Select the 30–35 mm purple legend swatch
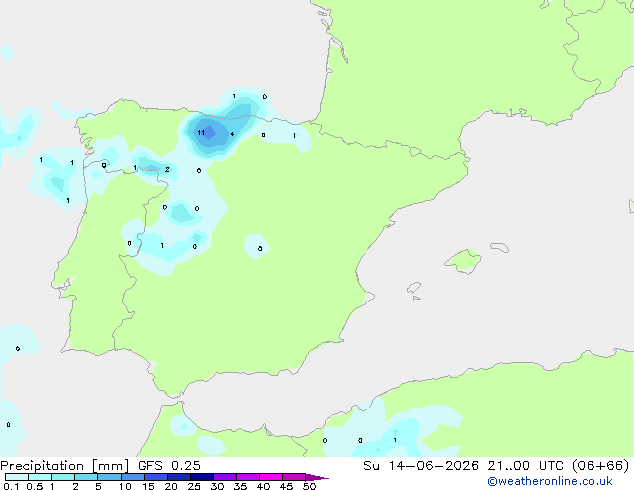 click(224, 477)
